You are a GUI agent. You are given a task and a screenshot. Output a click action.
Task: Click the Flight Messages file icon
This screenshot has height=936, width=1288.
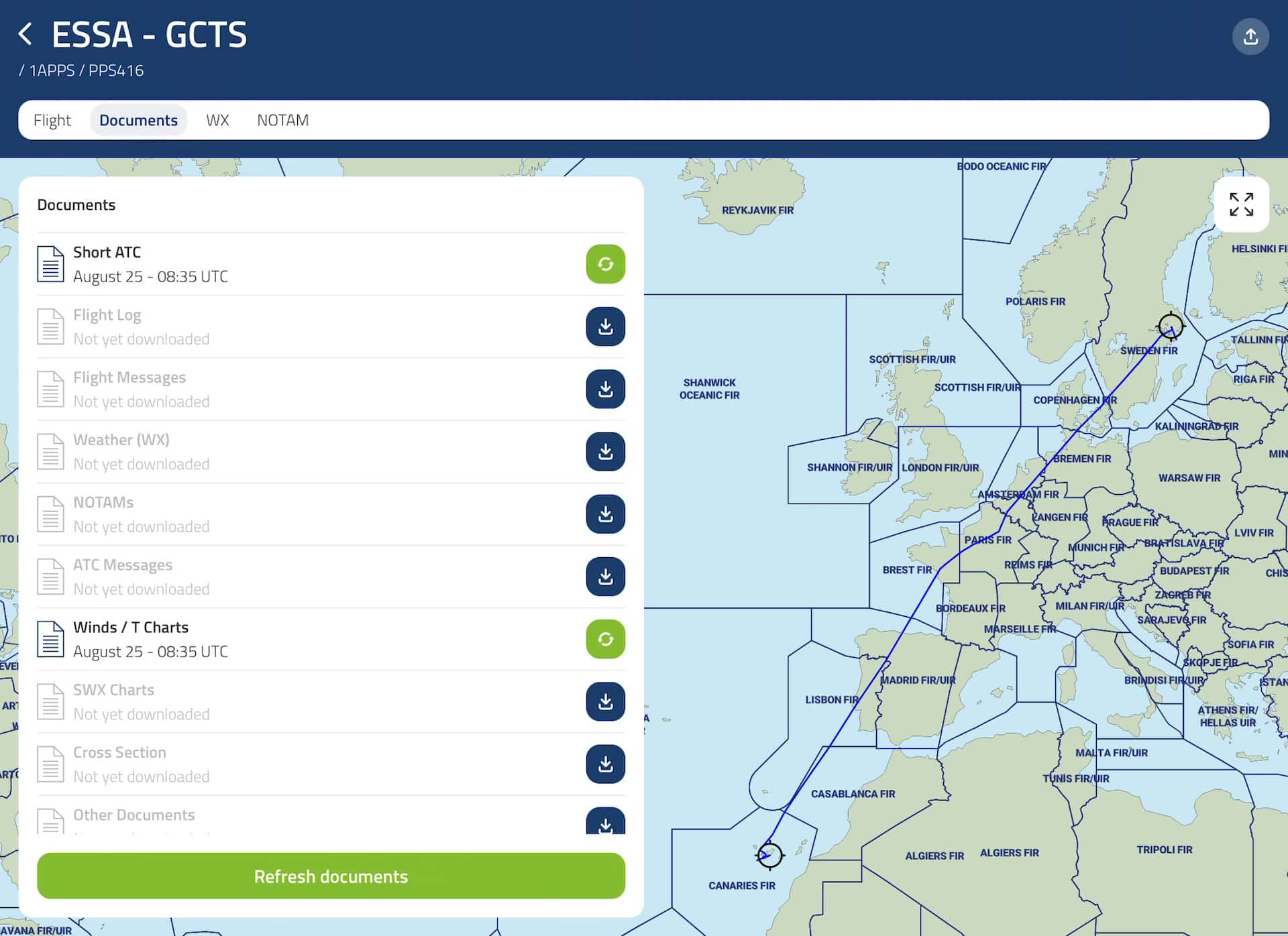(x=50, y=389)
